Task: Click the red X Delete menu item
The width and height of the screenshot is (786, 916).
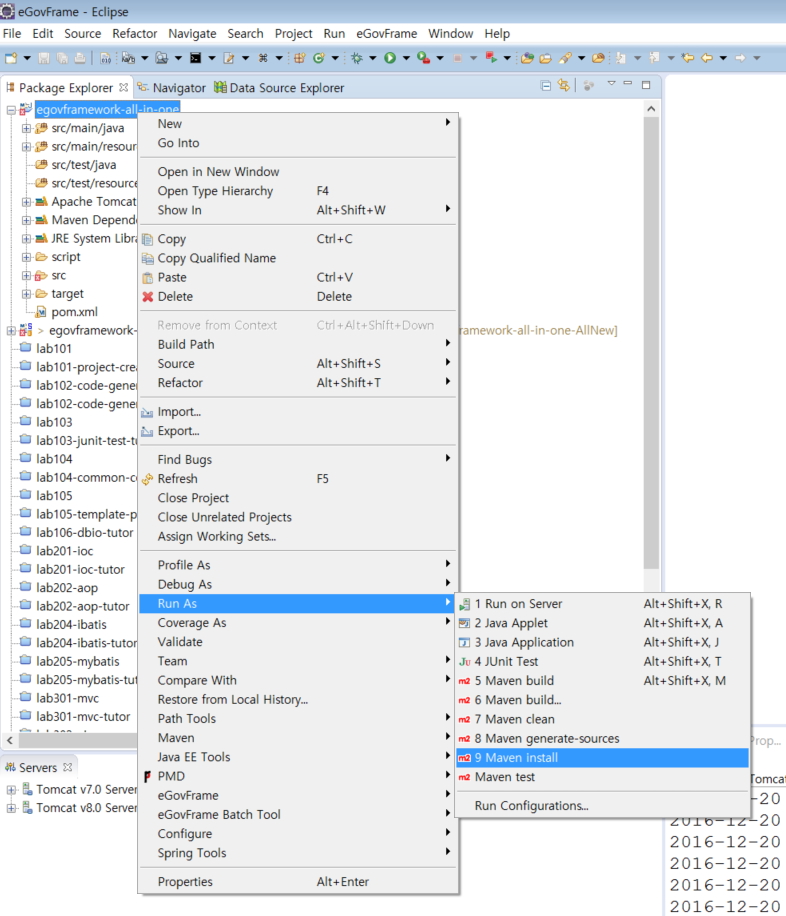Action: click(x=175, y=296)
